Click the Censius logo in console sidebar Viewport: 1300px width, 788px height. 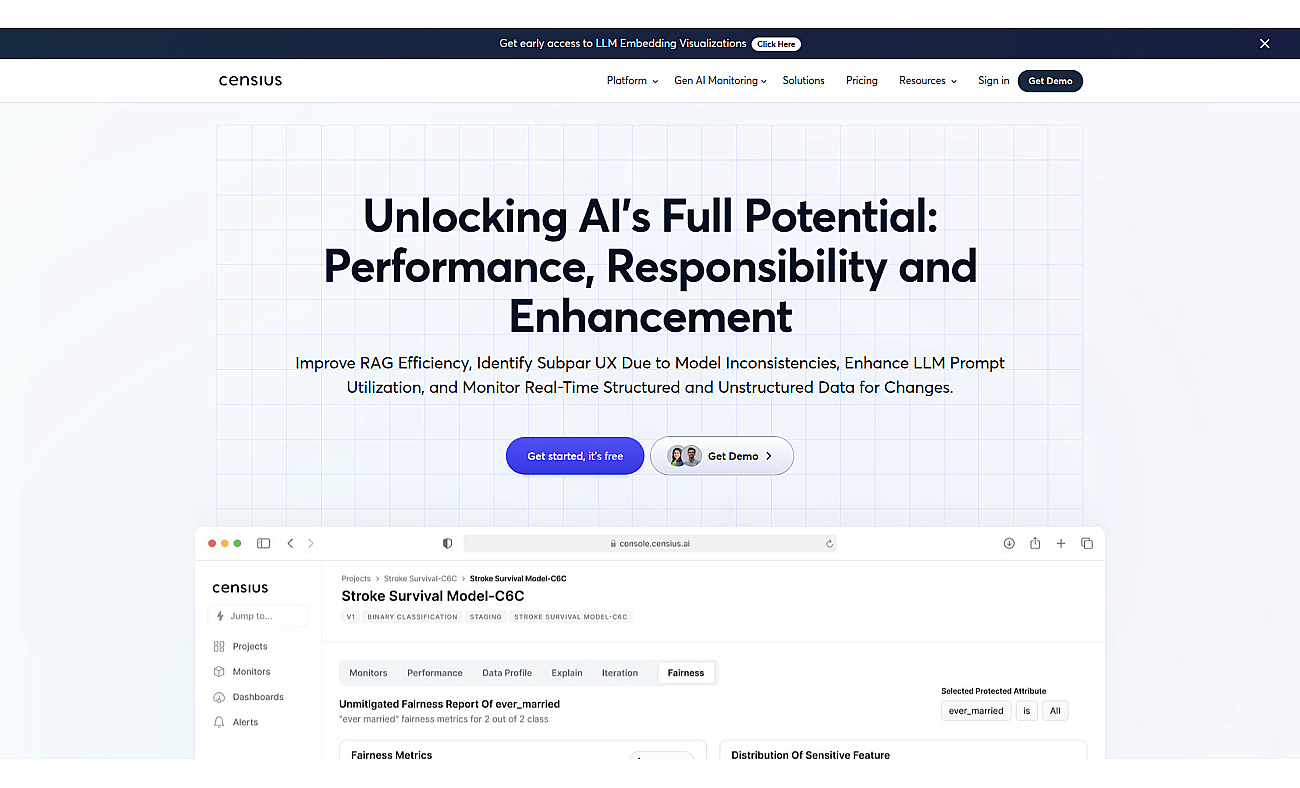coord(240,588)
